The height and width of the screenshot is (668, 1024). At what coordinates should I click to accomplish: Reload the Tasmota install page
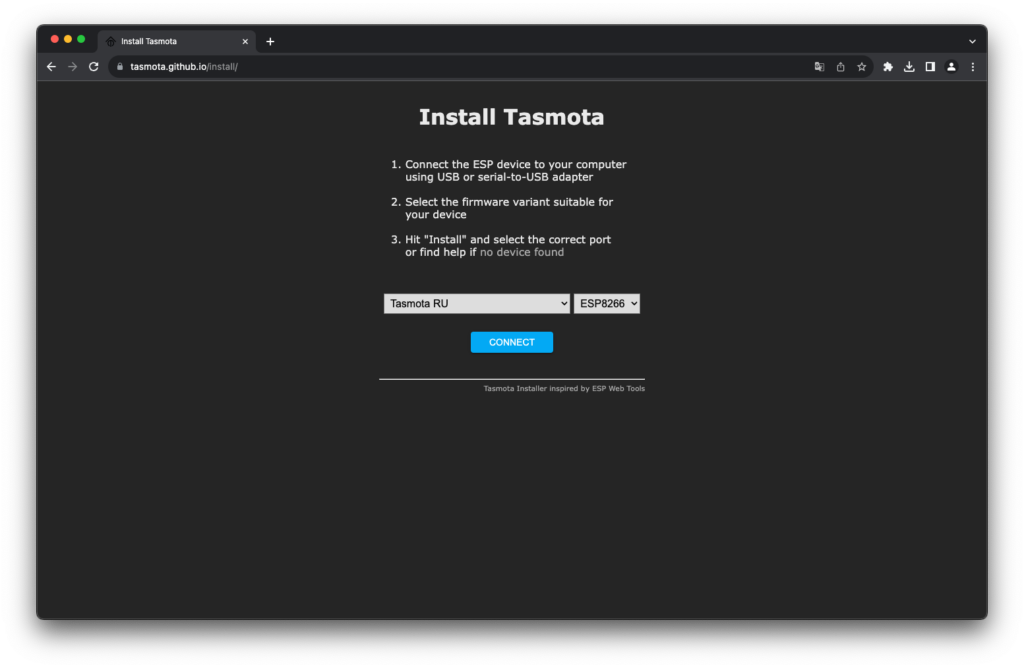93,67
